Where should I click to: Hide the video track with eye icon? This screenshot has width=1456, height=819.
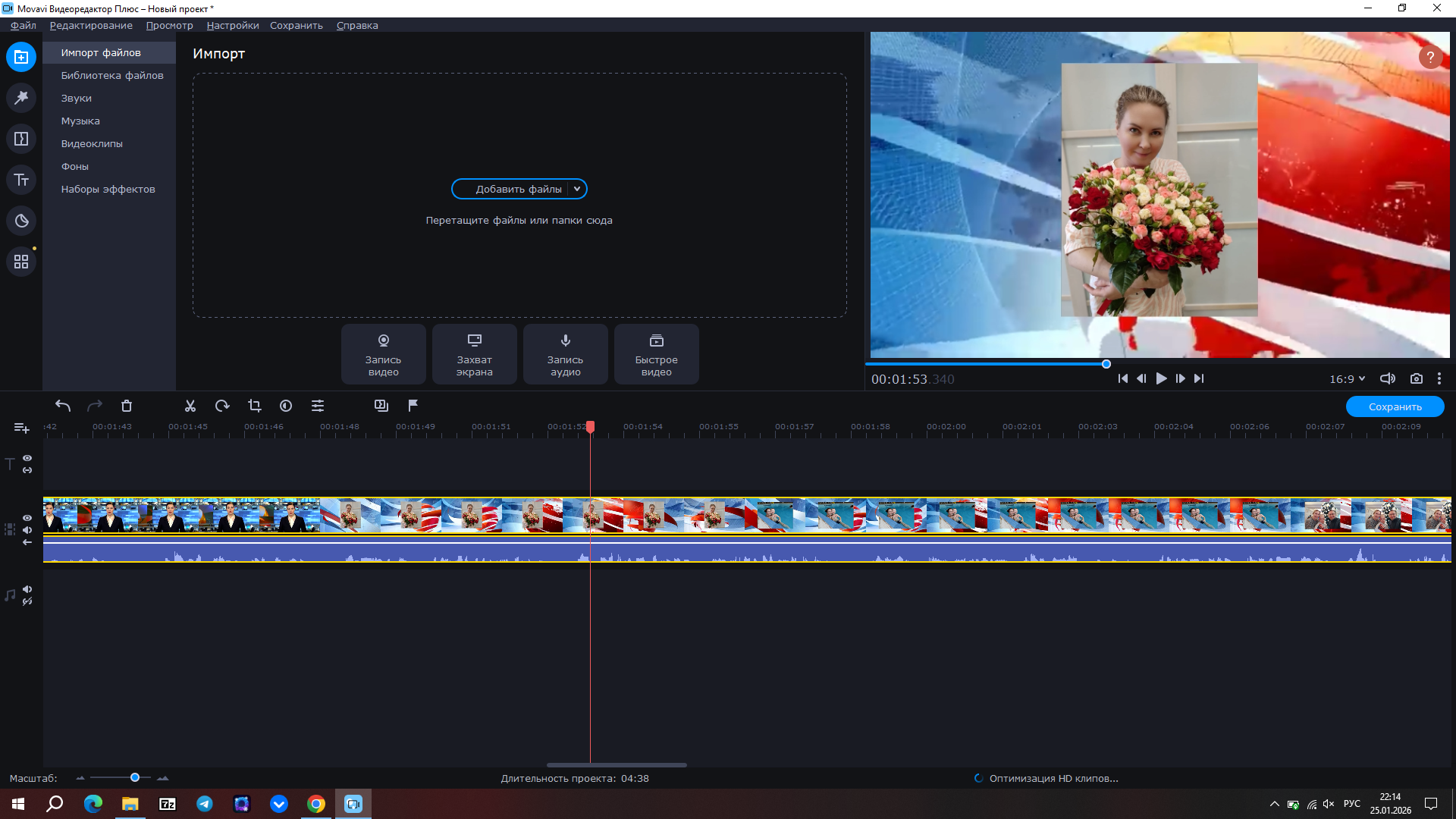point(27,518)
